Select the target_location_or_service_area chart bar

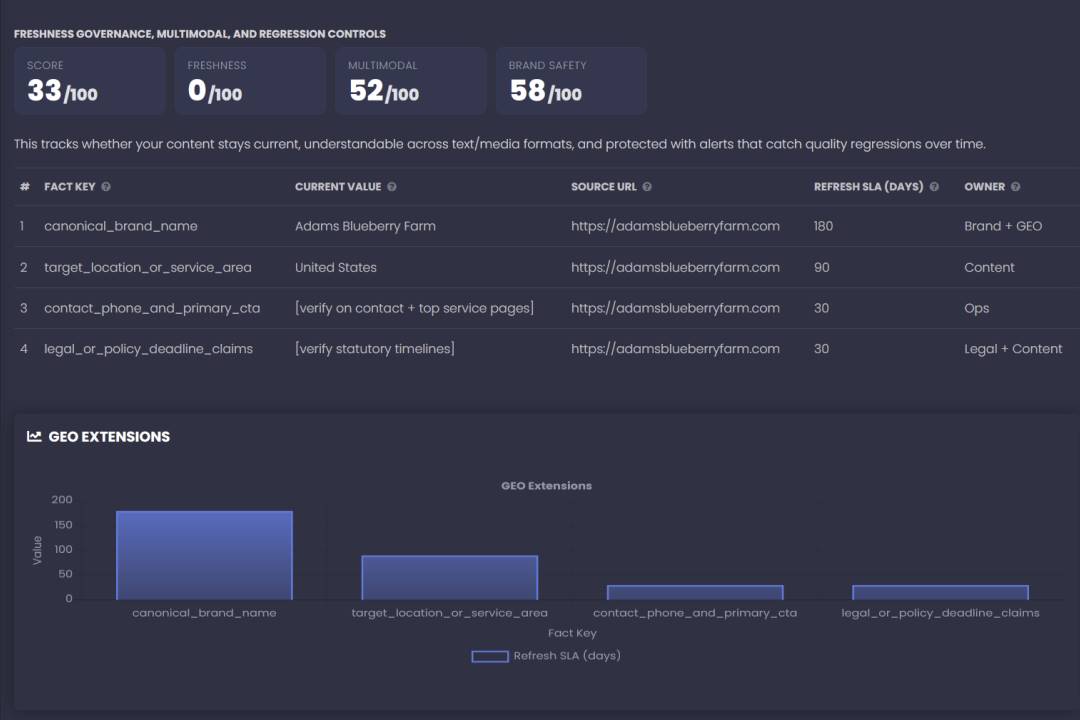(x=450, y=577)
